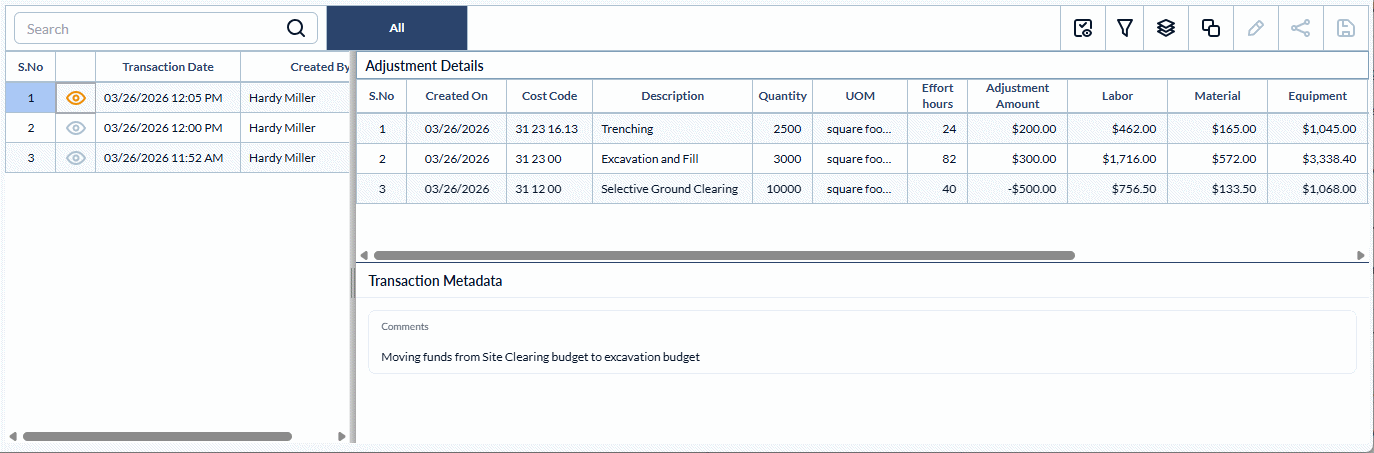The image size is (1374, 453).
Task: Click the pencil edit icon
Action: pos(1255,28)
